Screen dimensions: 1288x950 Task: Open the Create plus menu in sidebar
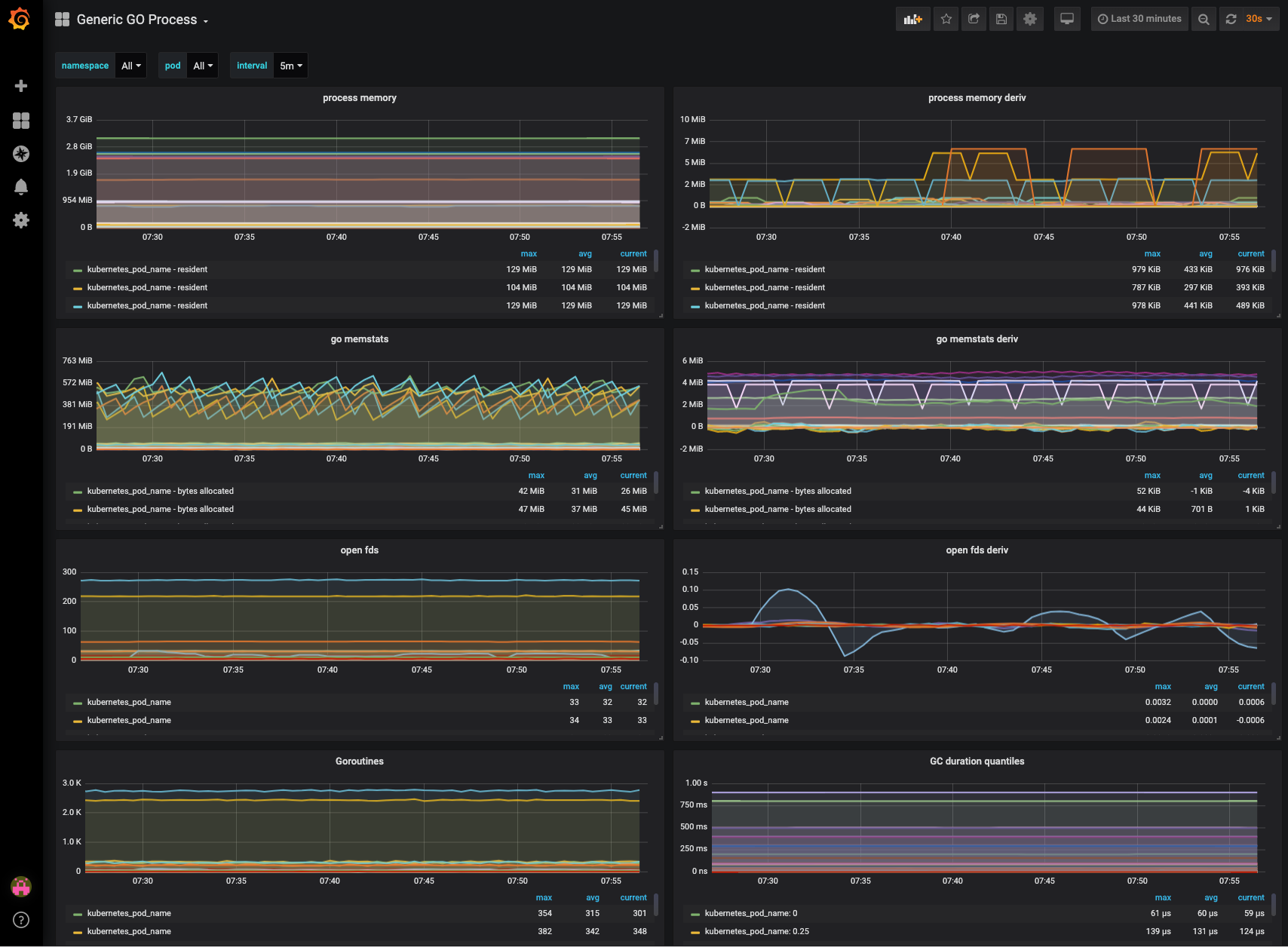pyautogui.click(x=21, y=86)
